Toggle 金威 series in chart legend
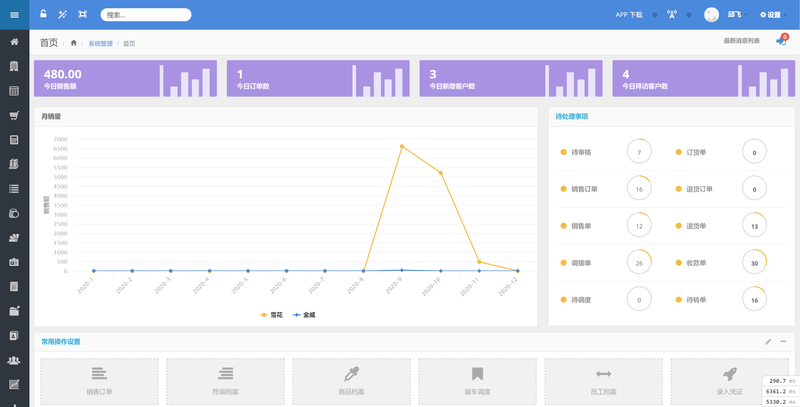 coord(304,315)
